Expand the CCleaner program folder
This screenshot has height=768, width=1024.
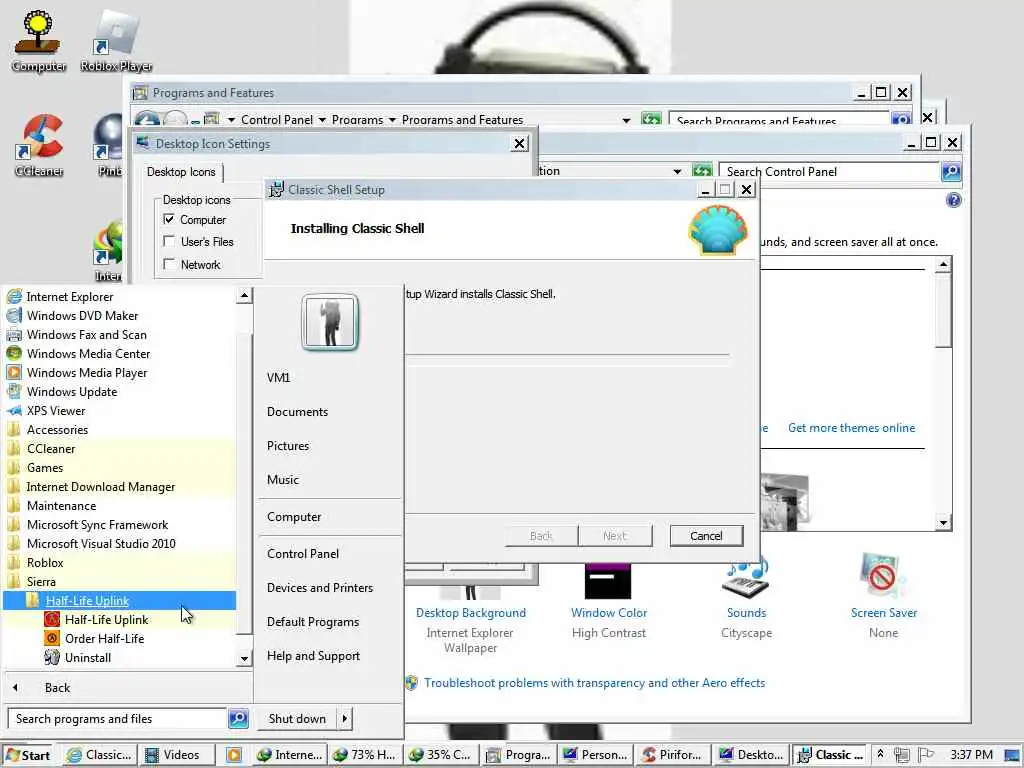[x=50, y=448]
